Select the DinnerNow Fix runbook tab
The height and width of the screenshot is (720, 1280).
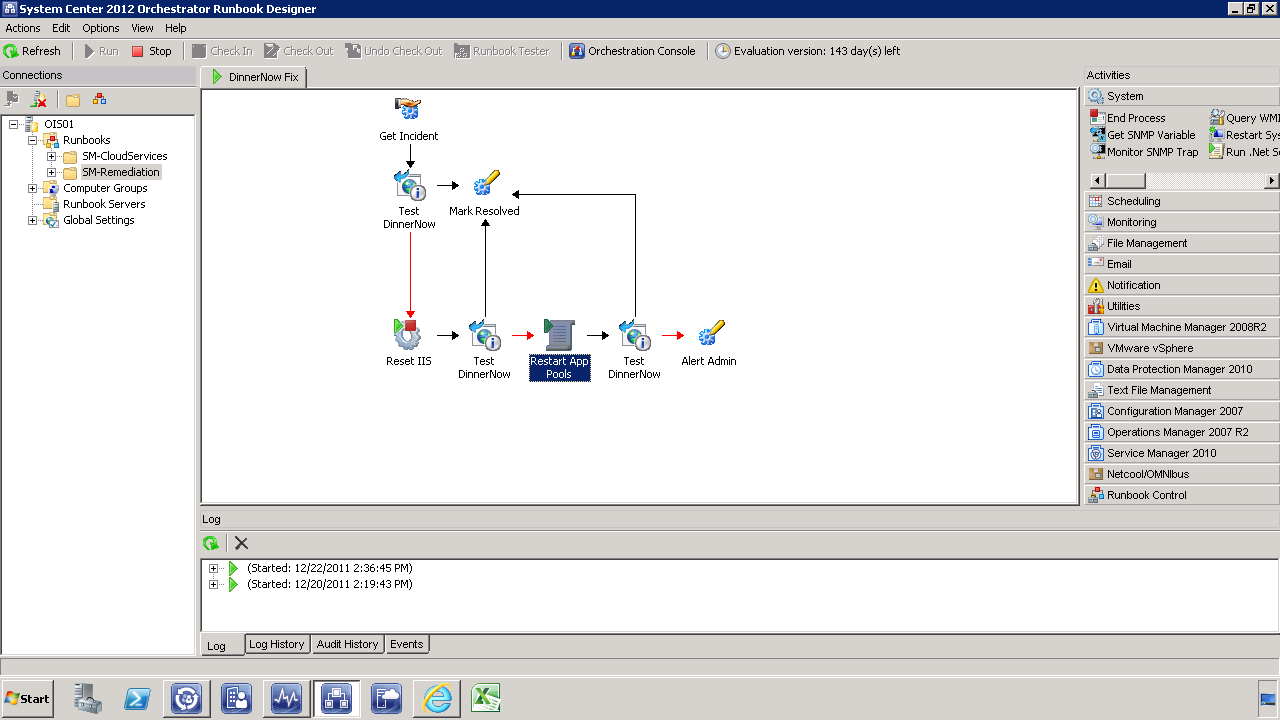[254, 77]
